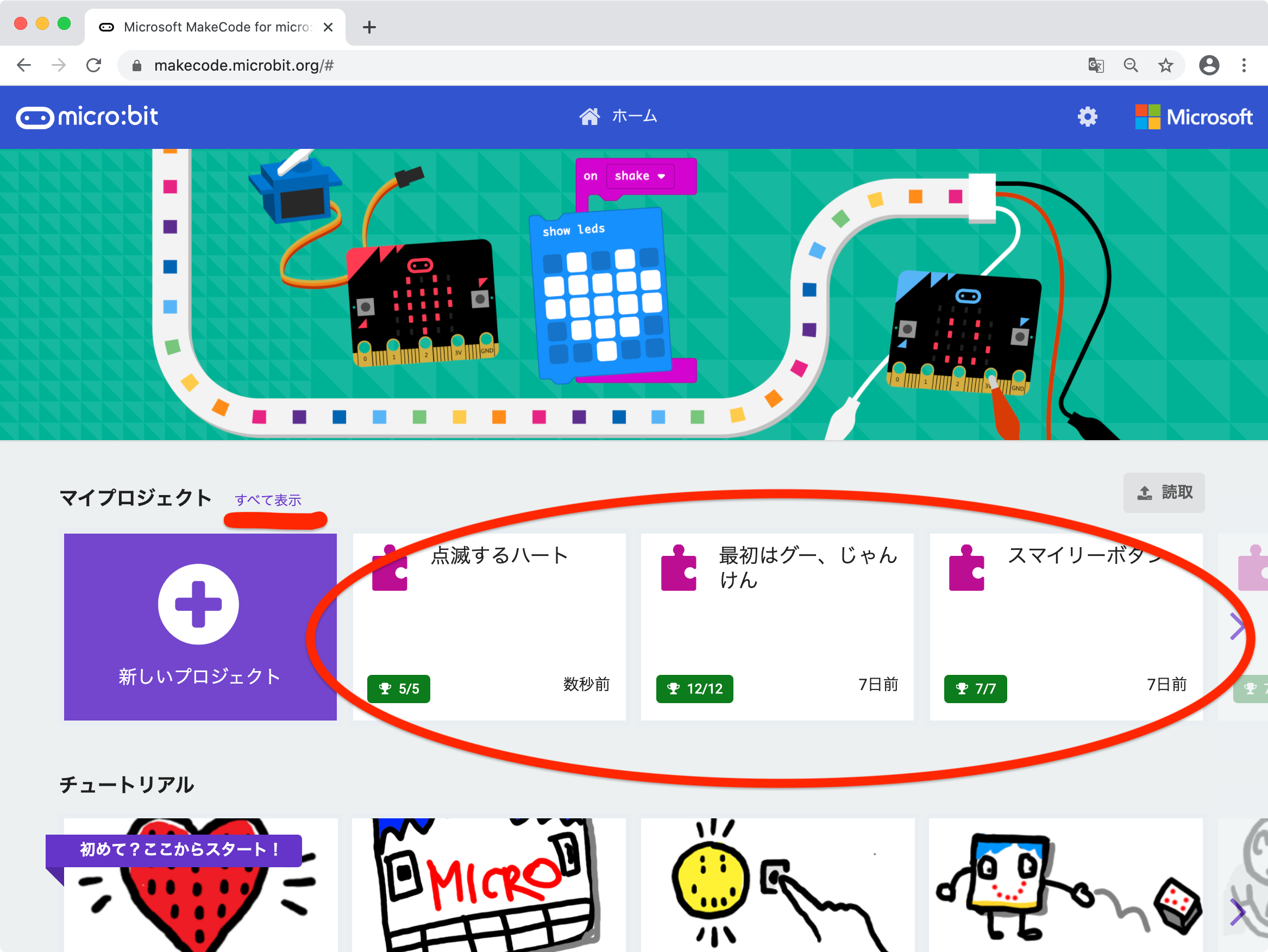Click the puzzle icon on スマイリーボタン project
1268x952 pixels.
point(968,568)
